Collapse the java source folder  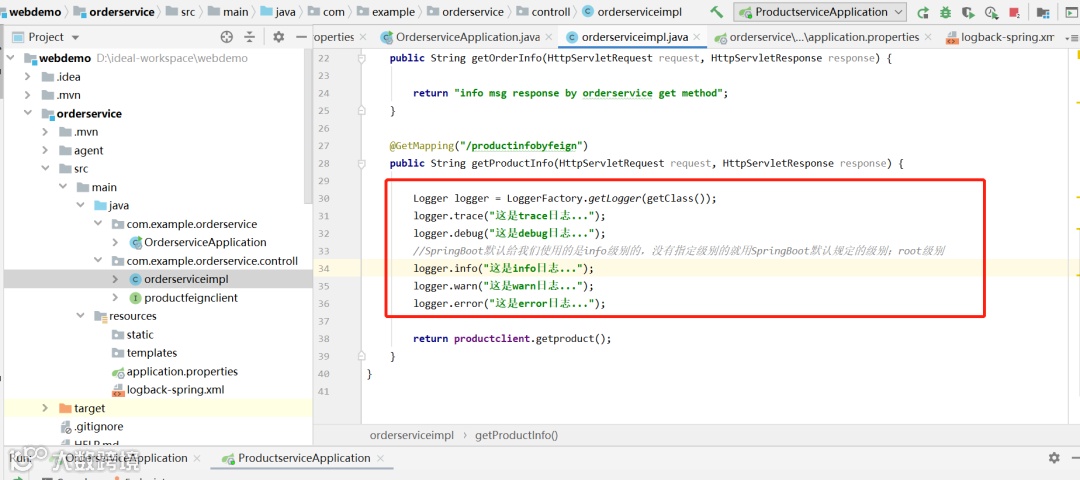81,205
